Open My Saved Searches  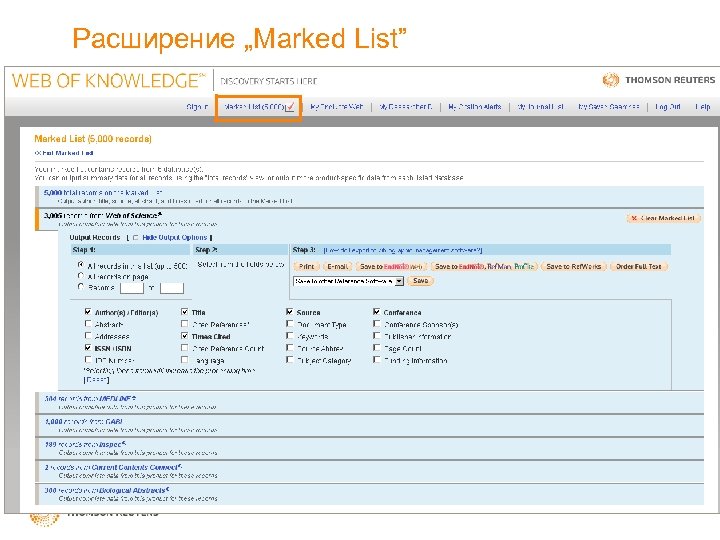608,107
